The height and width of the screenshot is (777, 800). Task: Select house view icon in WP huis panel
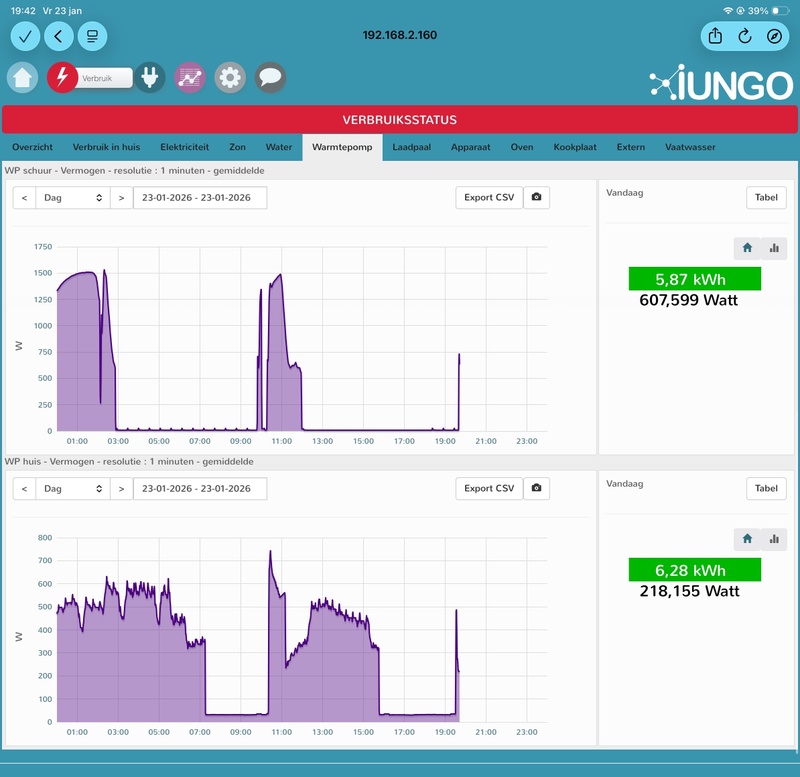747,539
